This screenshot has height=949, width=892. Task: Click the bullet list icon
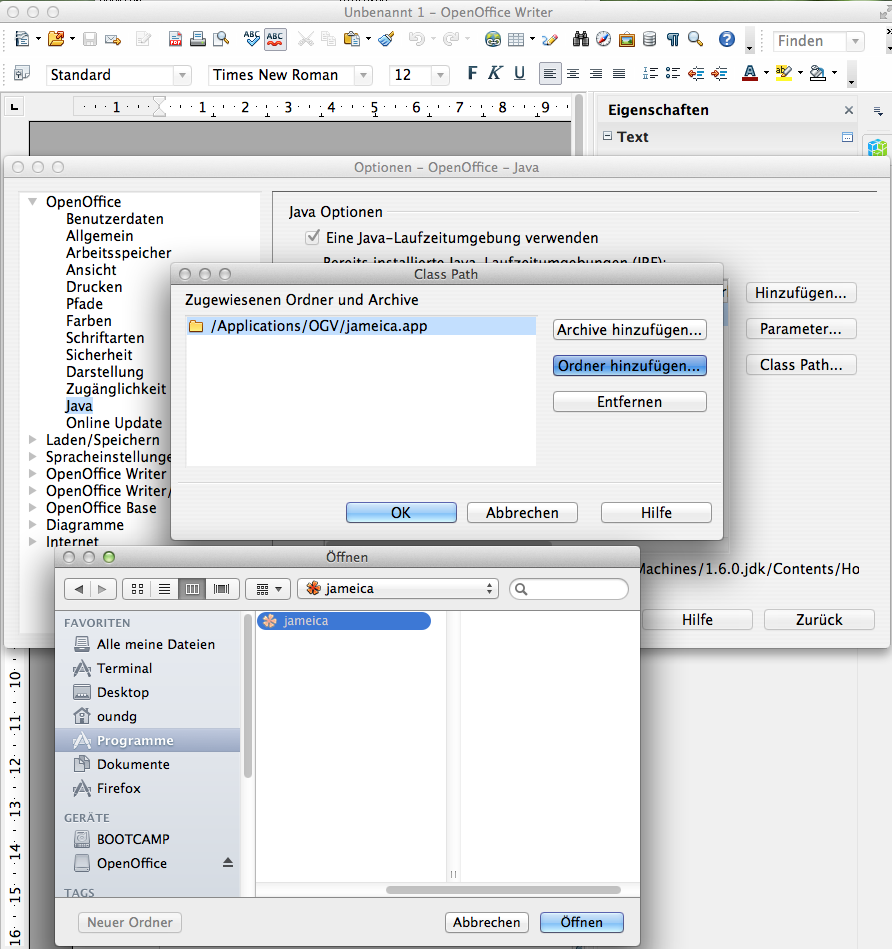pos(672,73)
